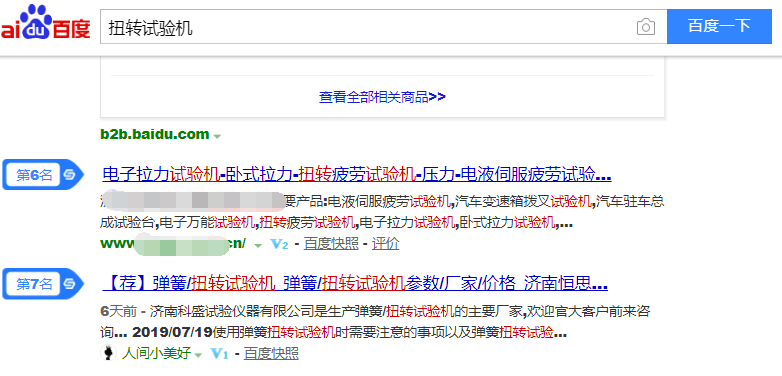
Task: Click the 评价 link
Action: tap(386, 244)
